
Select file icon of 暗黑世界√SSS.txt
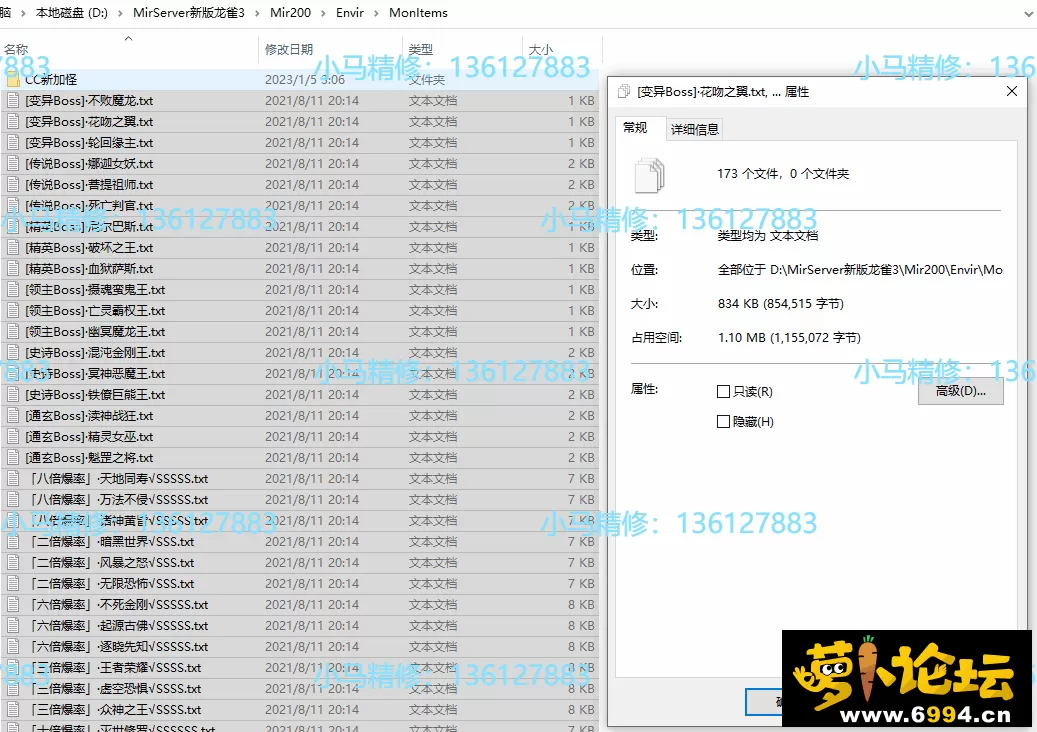(x=13, y=542)
